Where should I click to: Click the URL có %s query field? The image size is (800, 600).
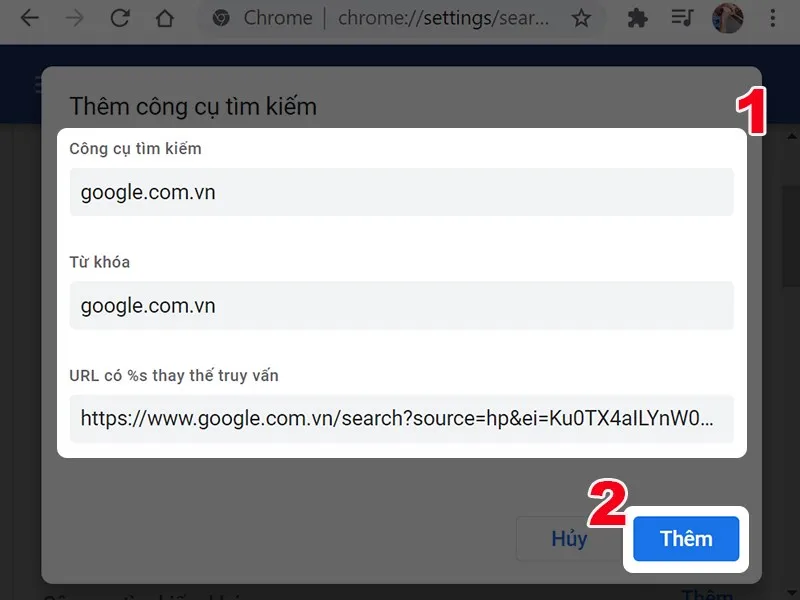click(400, 419)
